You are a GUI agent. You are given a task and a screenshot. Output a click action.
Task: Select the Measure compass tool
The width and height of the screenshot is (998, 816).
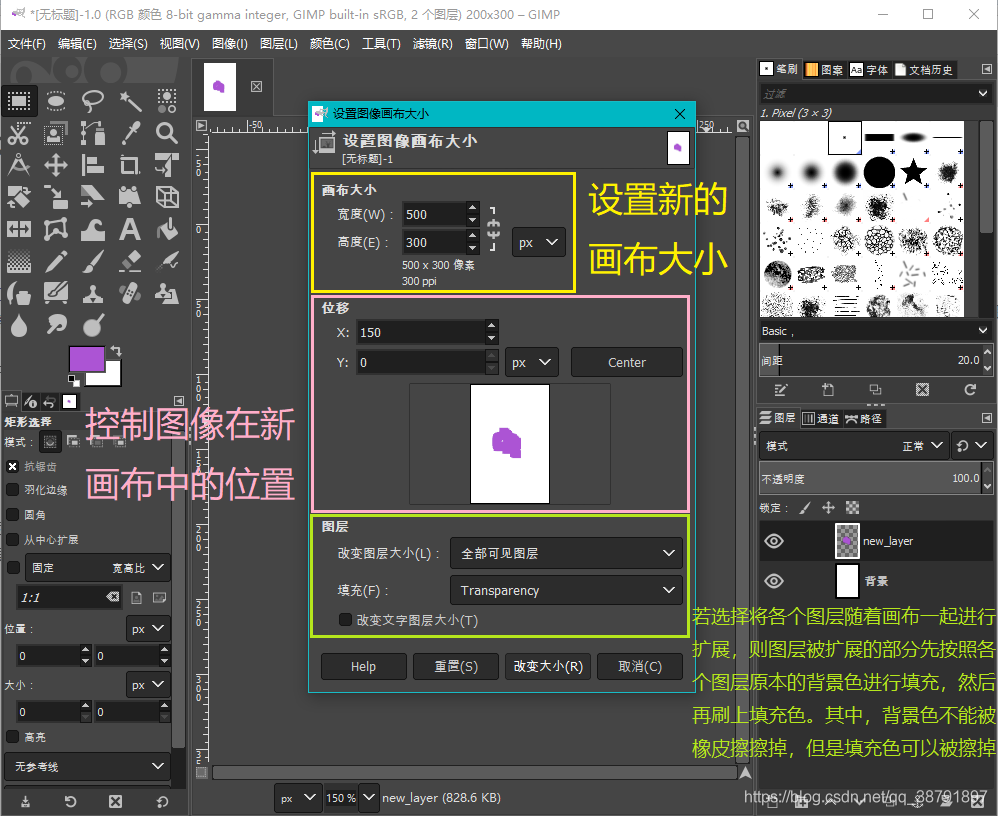coord(18,165)
